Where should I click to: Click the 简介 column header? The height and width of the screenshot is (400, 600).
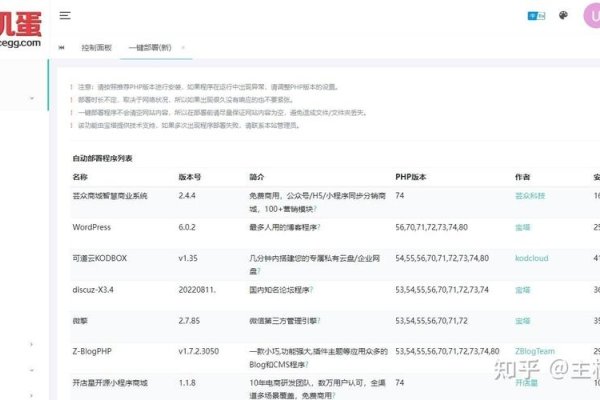tap(256, 177)
